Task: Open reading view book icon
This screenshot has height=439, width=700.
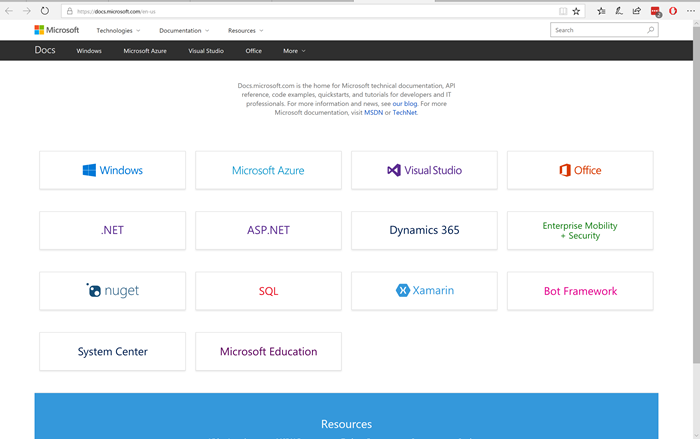Action: (563, 12)
